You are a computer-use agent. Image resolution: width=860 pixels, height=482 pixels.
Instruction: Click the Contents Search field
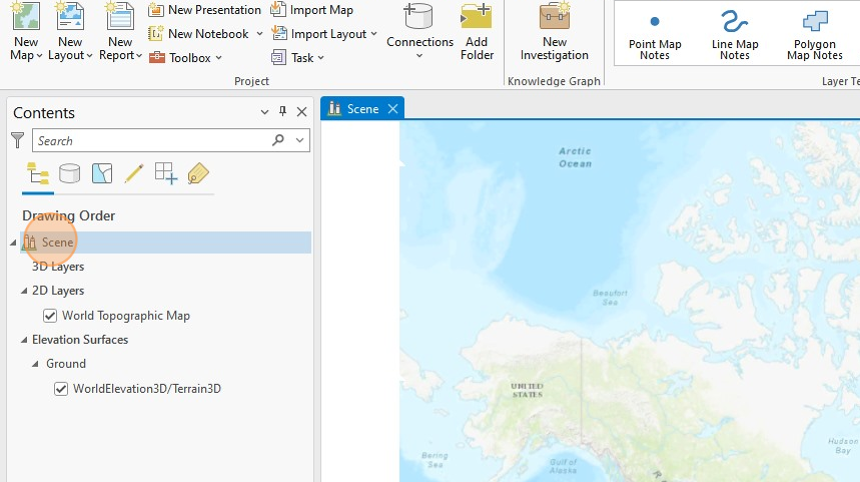[152, 140]
